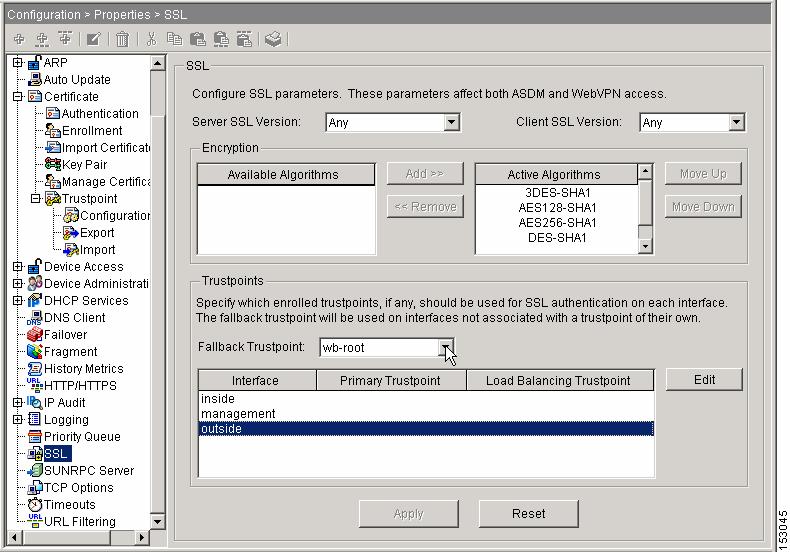
Task: Click the << Remove button
Action: click(x=425, y=206)
